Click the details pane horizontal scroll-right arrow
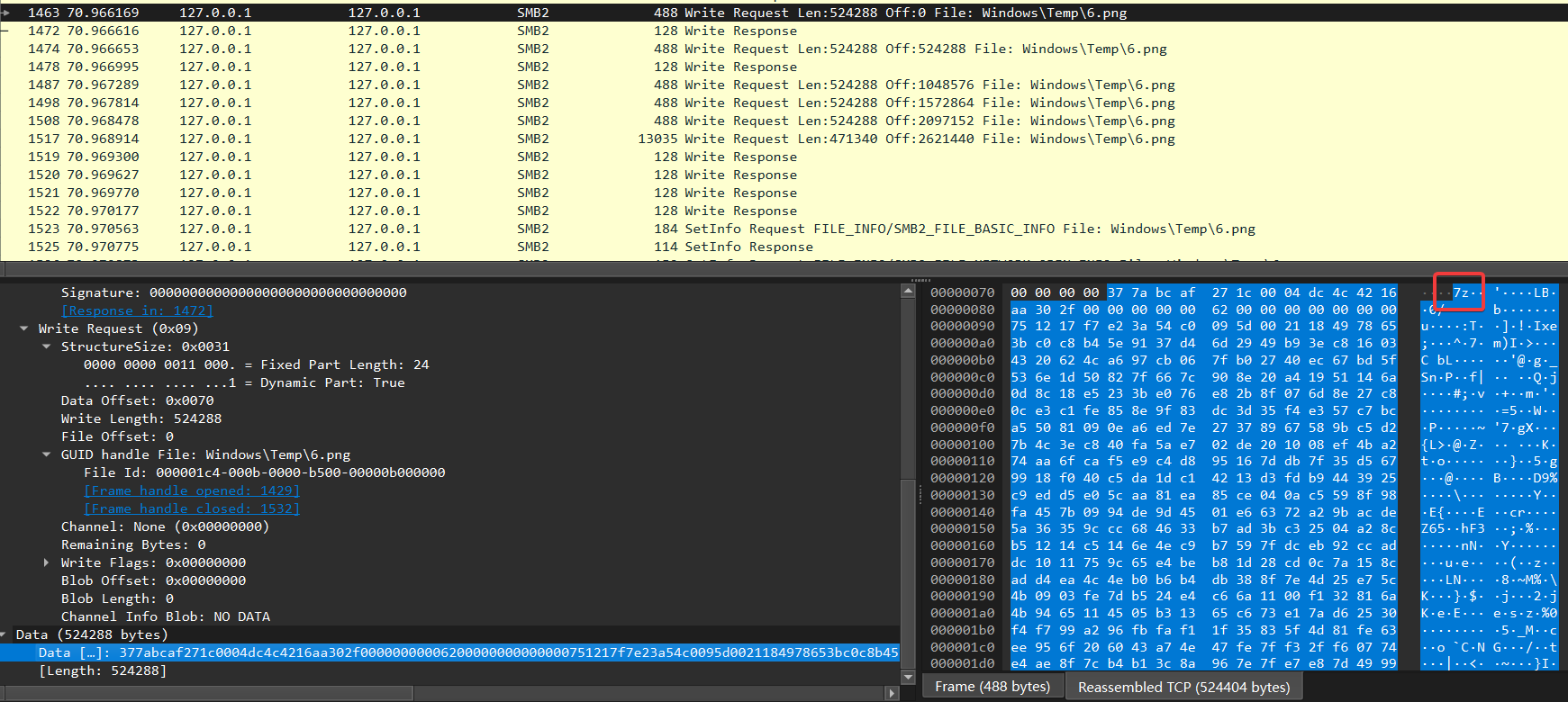Viewport: 1568px width, 702px height. click(892, 693)
